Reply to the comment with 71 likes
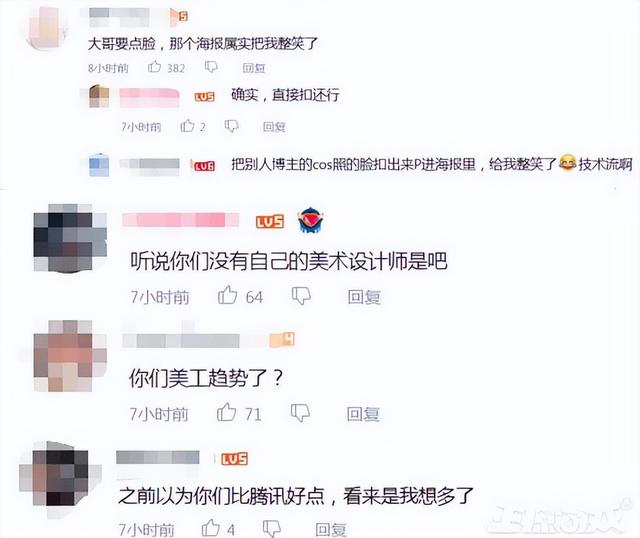 tap(363, 414)
